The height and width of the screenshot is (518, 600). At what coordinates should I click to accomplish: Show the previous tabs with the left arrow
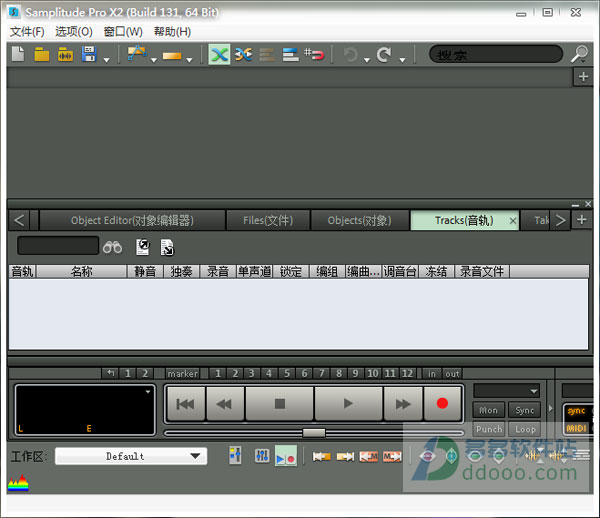19,220
